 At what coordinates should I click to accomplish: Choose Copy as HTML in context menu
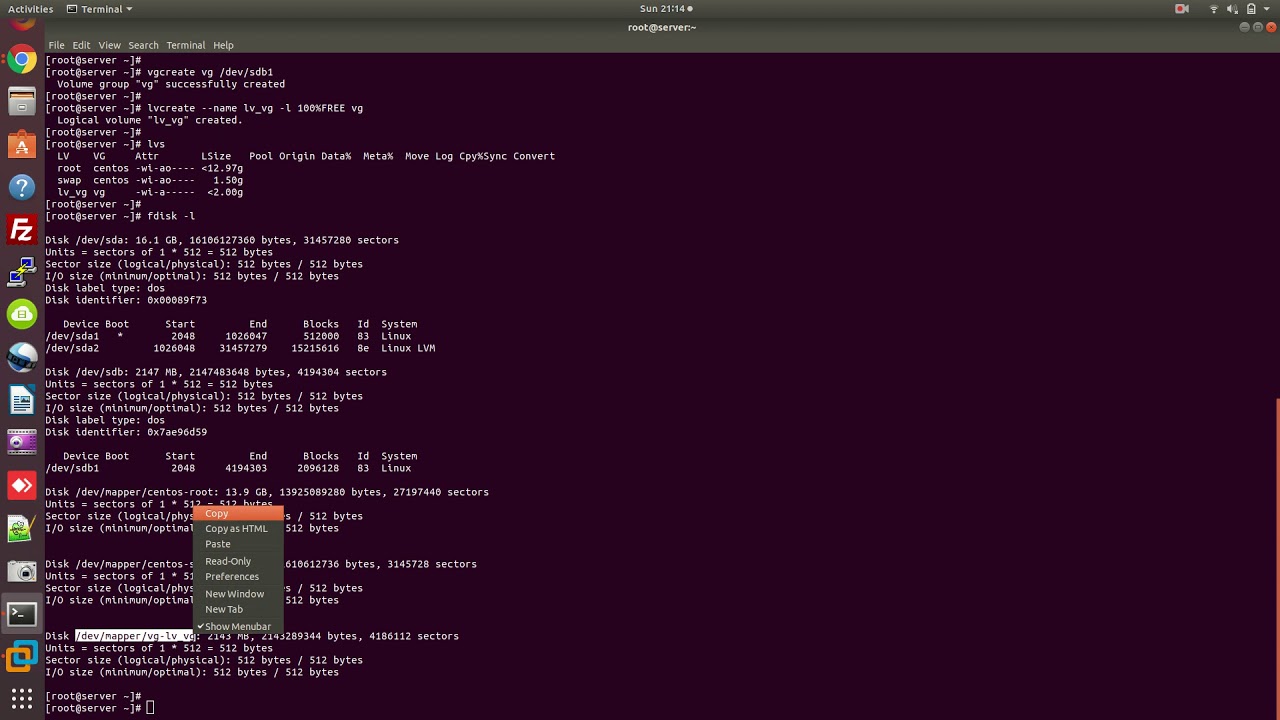(238, 529)
